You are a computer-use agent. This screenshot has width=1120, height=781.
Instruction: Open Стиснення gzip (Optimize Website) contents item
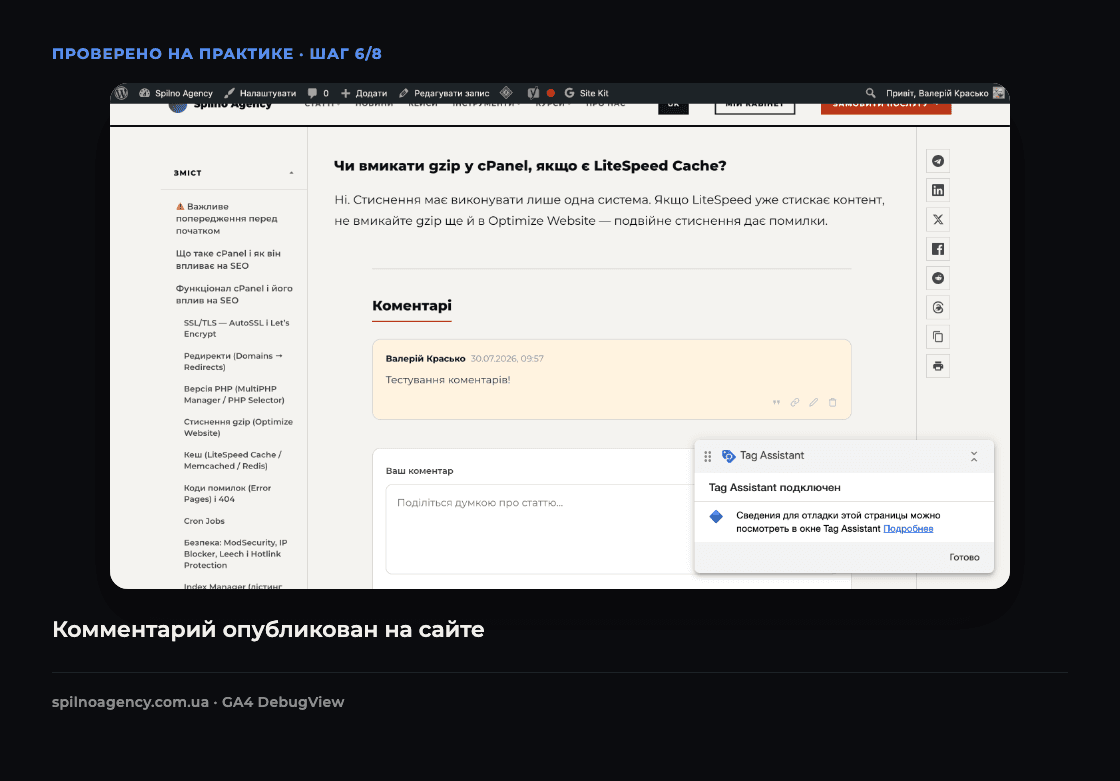click(238, 427)
